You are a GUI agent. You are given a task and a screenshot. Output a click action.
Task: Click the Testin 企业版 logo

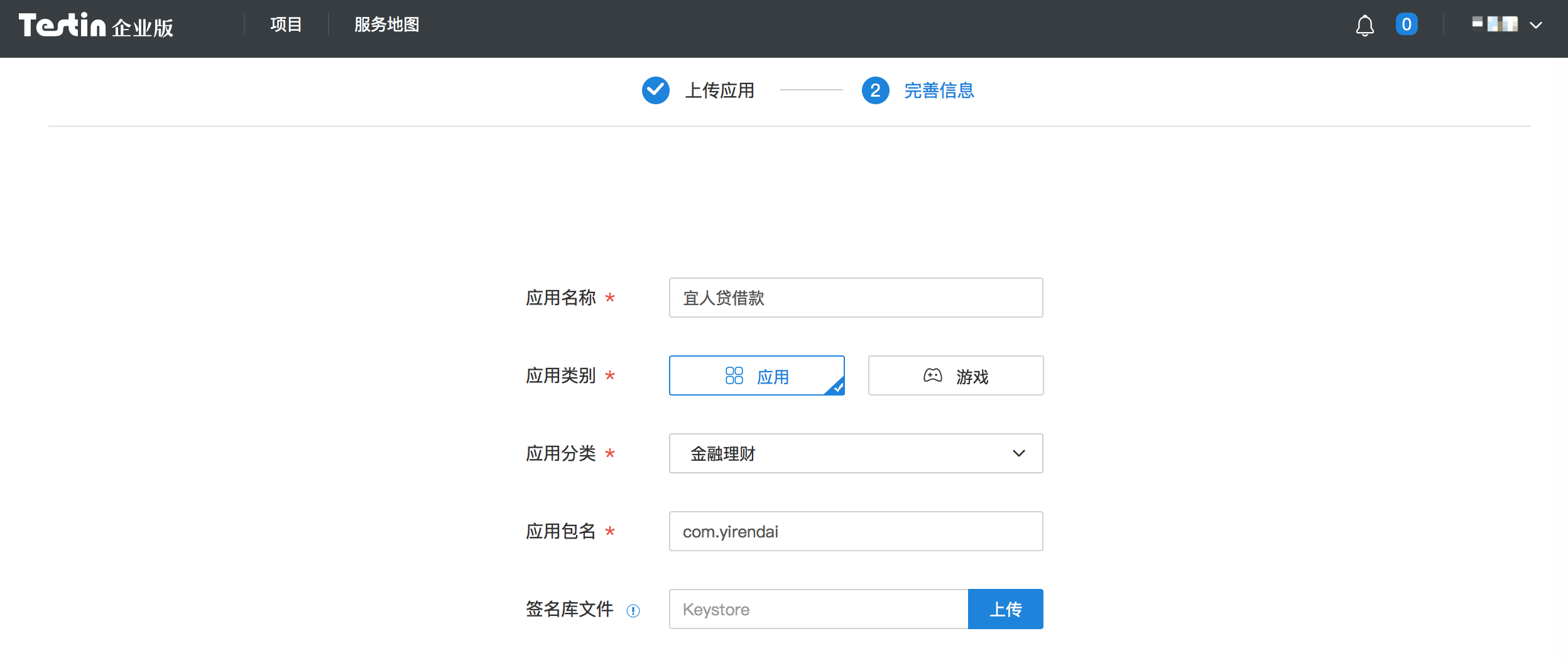tap(96, 26)
